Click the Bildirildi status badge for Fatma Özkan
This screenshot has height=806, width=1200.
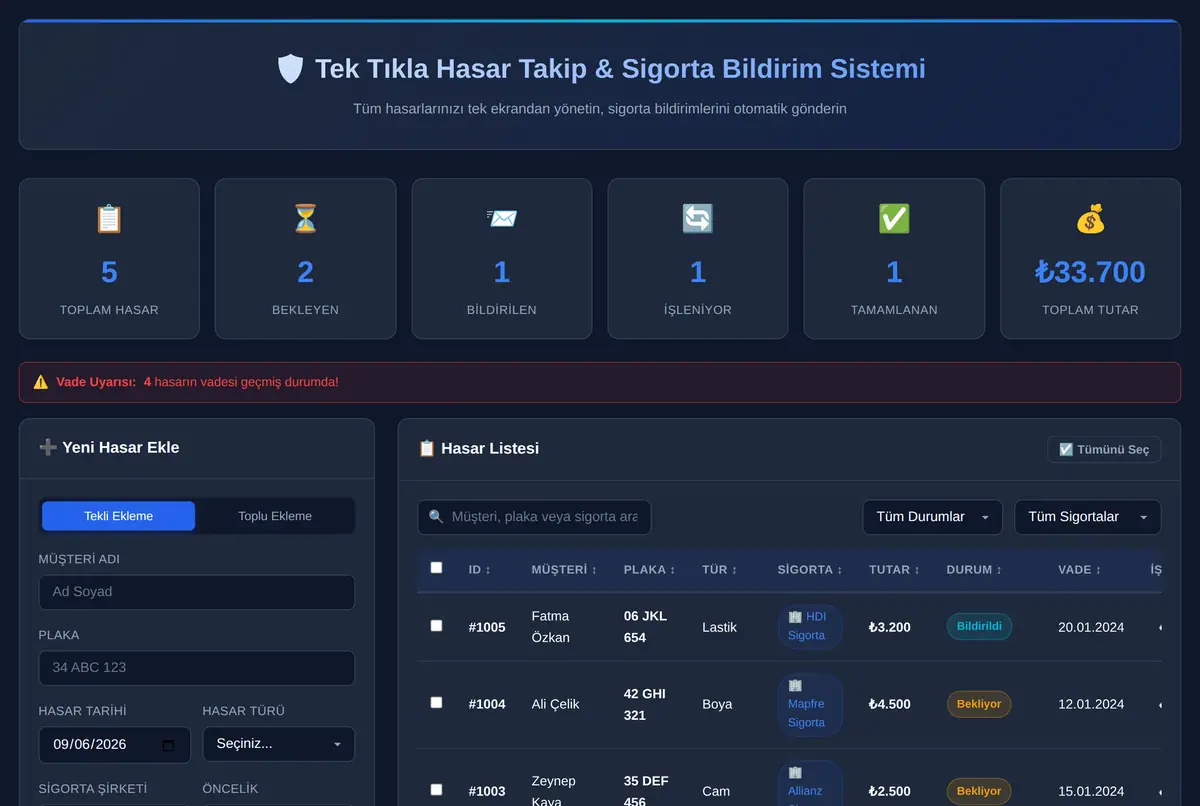tap(979, 627)
